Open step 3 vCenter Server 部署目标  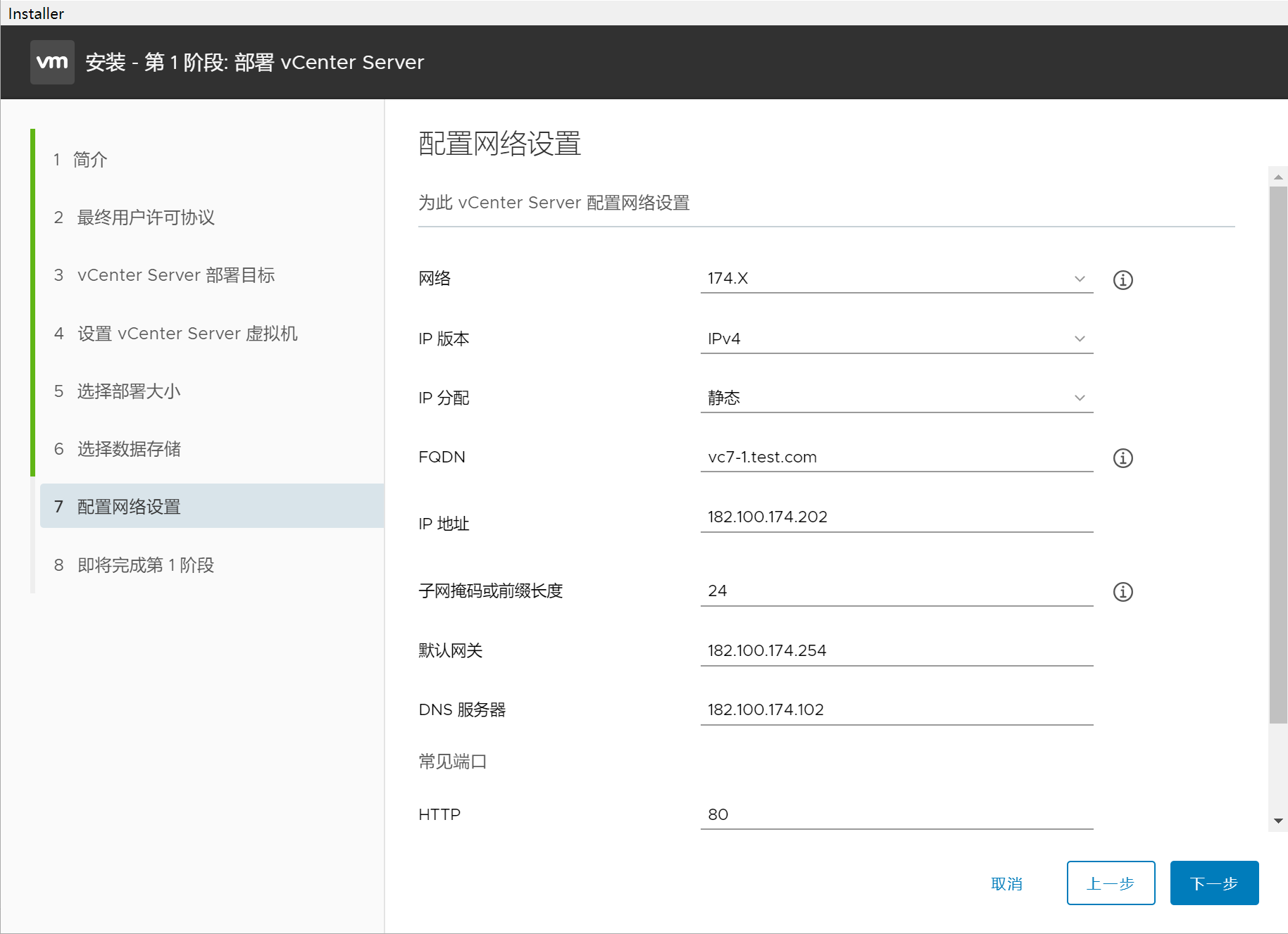tap(175, 275)
